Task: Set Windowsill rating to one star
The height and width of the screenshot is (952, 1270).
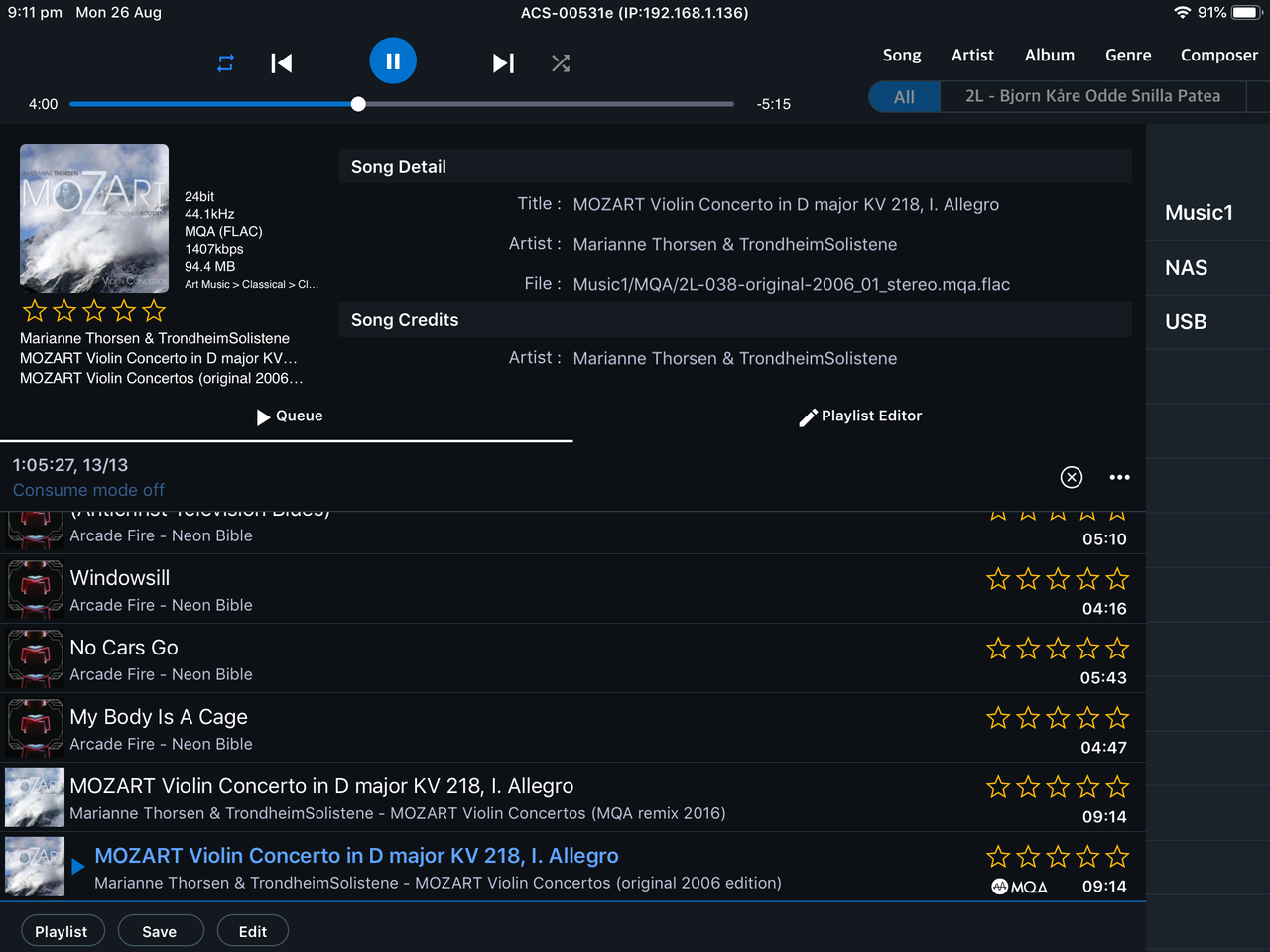Action: (x=998, y=579)
